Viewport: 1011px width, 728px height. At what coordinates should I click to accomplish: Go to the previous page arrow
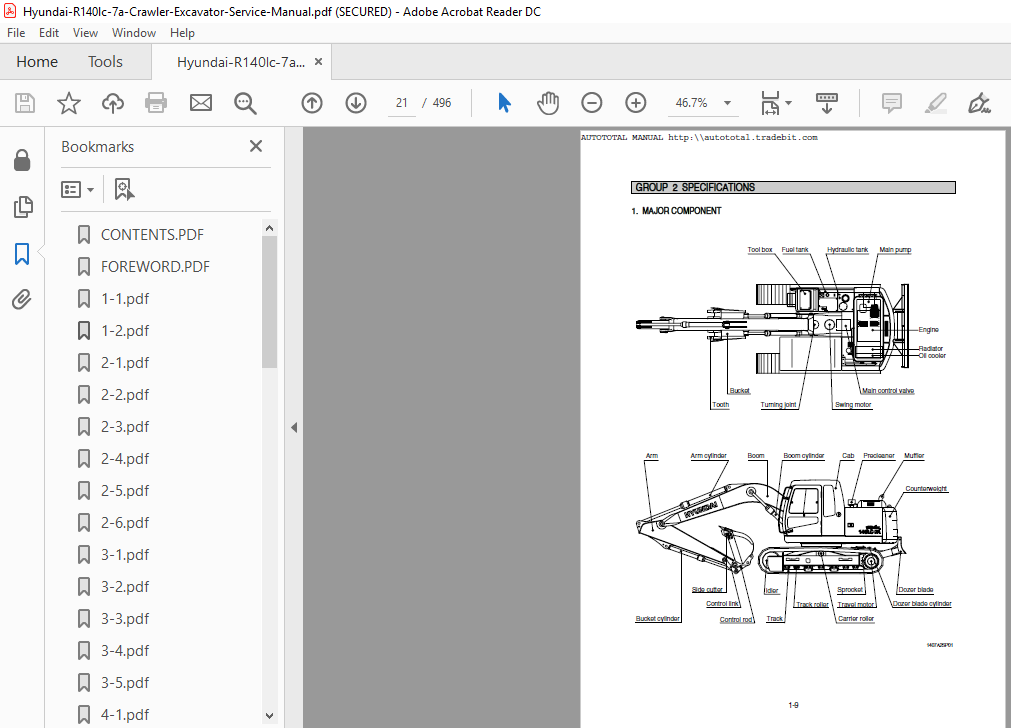pyautogui.click(x=312, y=103)
